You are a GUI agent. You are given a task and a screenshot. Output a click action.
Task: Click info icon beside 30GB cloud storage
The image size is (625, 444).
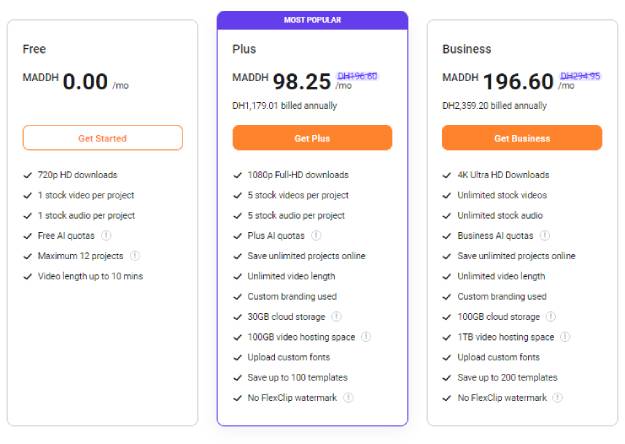click(x=336, y=316)
